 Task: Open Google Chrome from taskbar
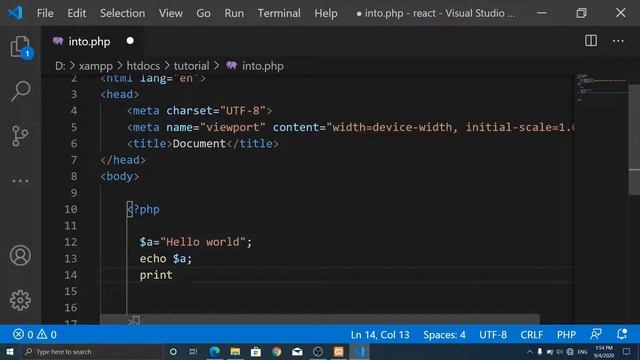[276, 351]
